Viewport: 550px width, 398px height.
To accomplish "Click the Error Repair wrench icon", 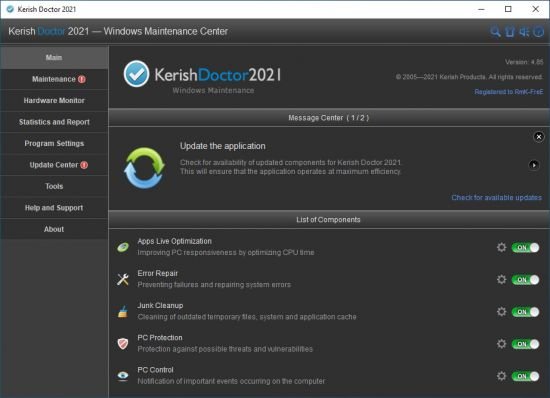I will pos(123,279).
